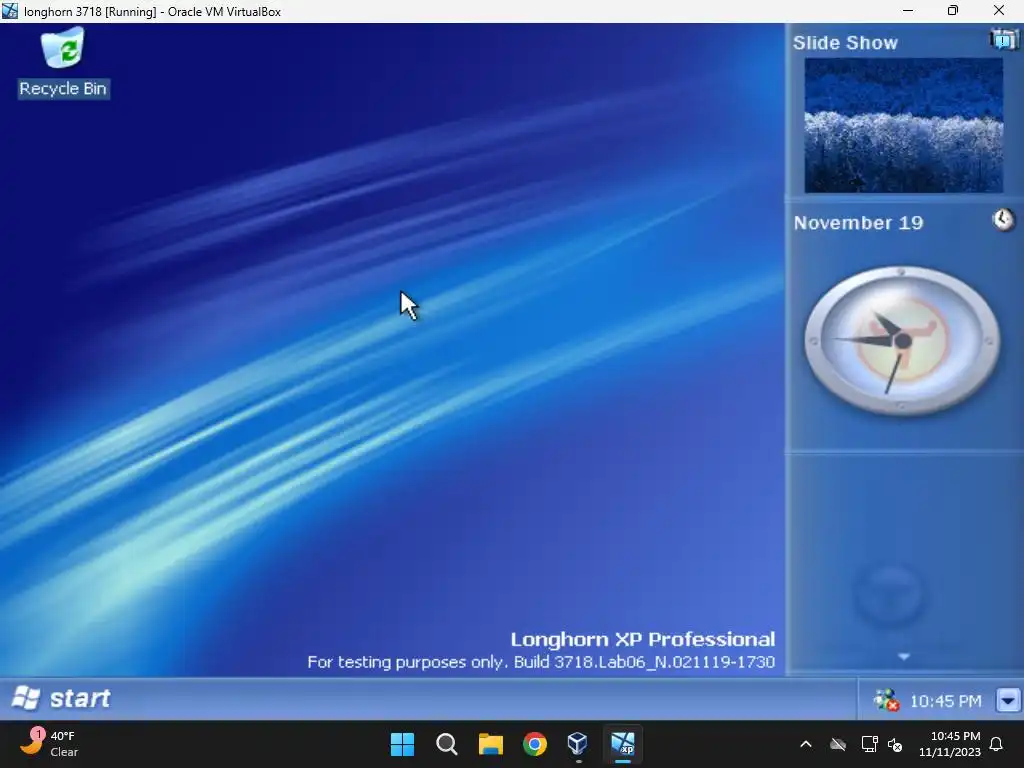Image resolution: width=1024 pixels, height=768 pixels.
Task: Click the Slide Show tile picture icon
Action: (1004, 40)
